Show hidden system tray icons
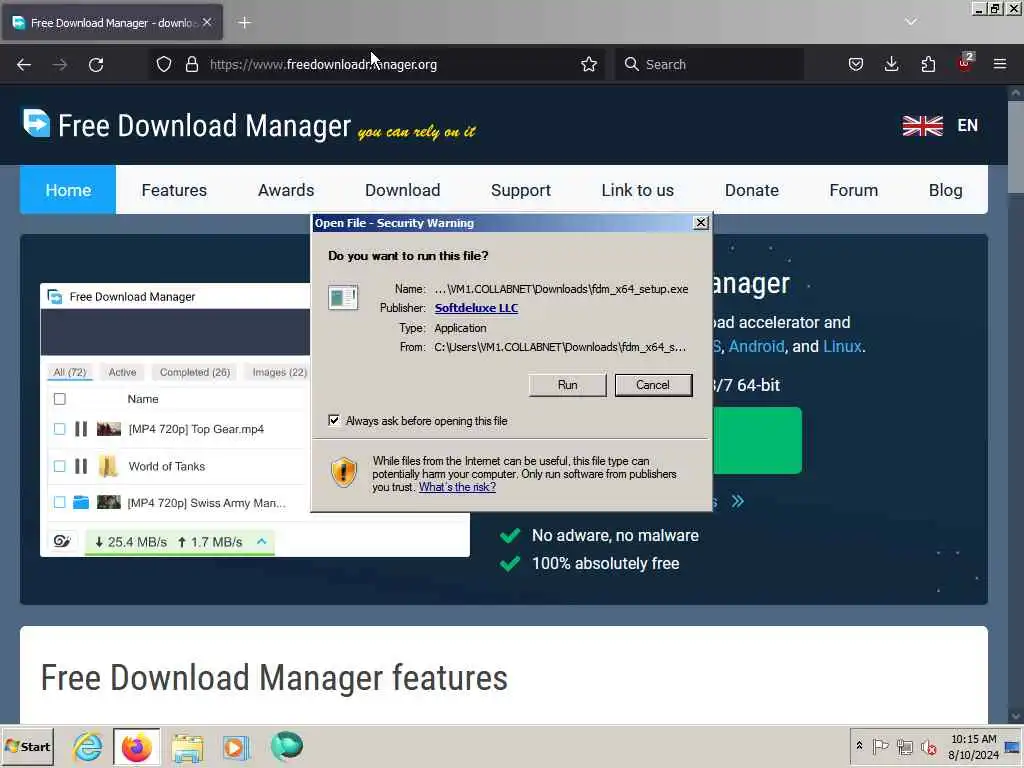Screen dimensions: 1024x768 point(859,746)
